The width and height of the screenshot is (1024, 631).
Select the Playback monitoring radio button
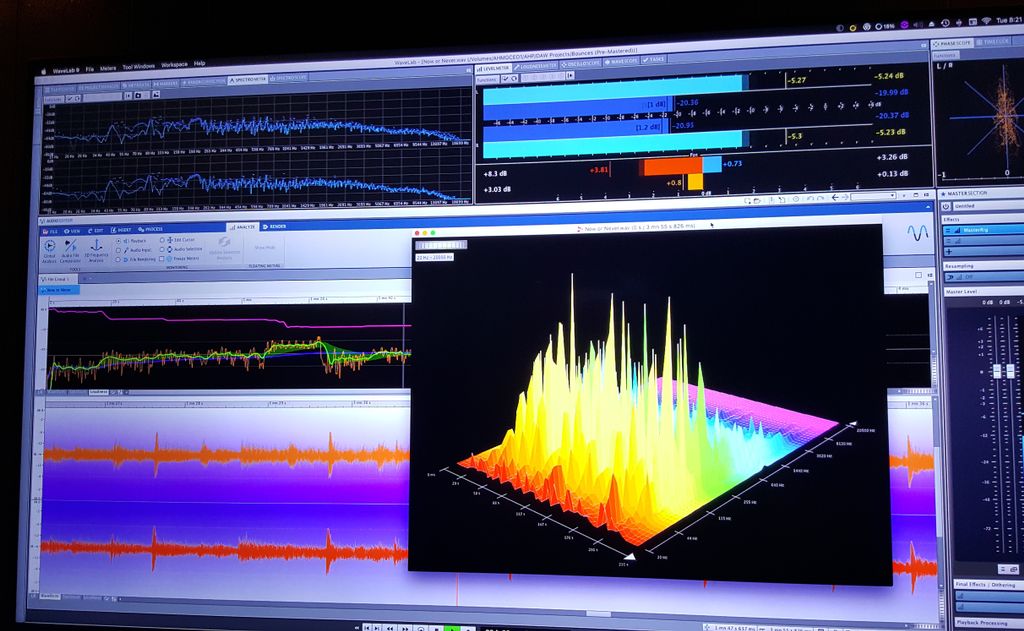(x=119, y=241)
